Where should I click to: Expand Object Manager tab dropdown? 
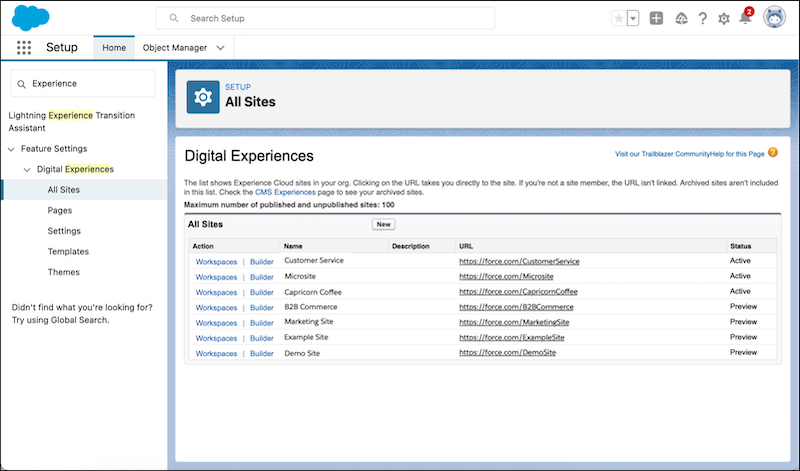point(221,48)
